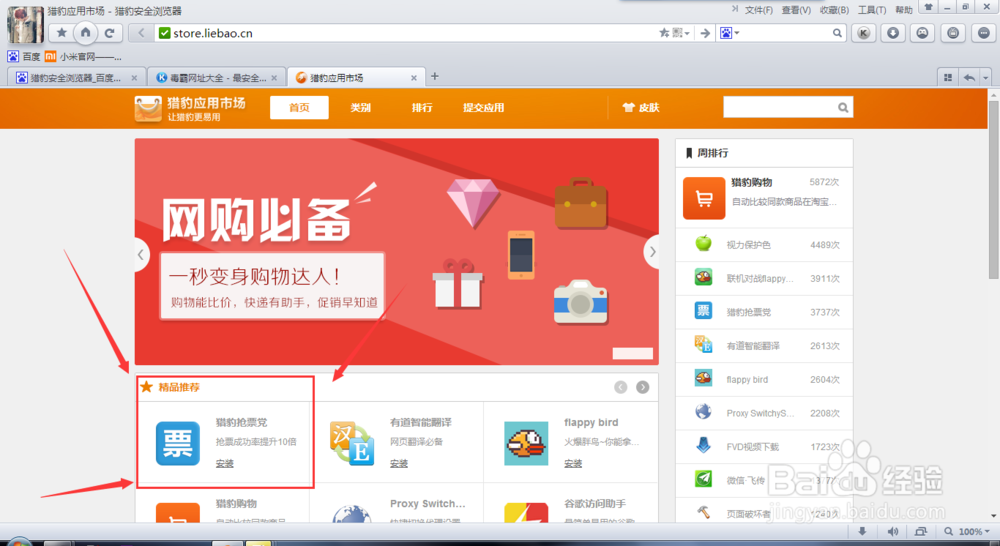Page 精品推荐 list forward
This screenshot has width=1000, height=546.
coord(643,387)
